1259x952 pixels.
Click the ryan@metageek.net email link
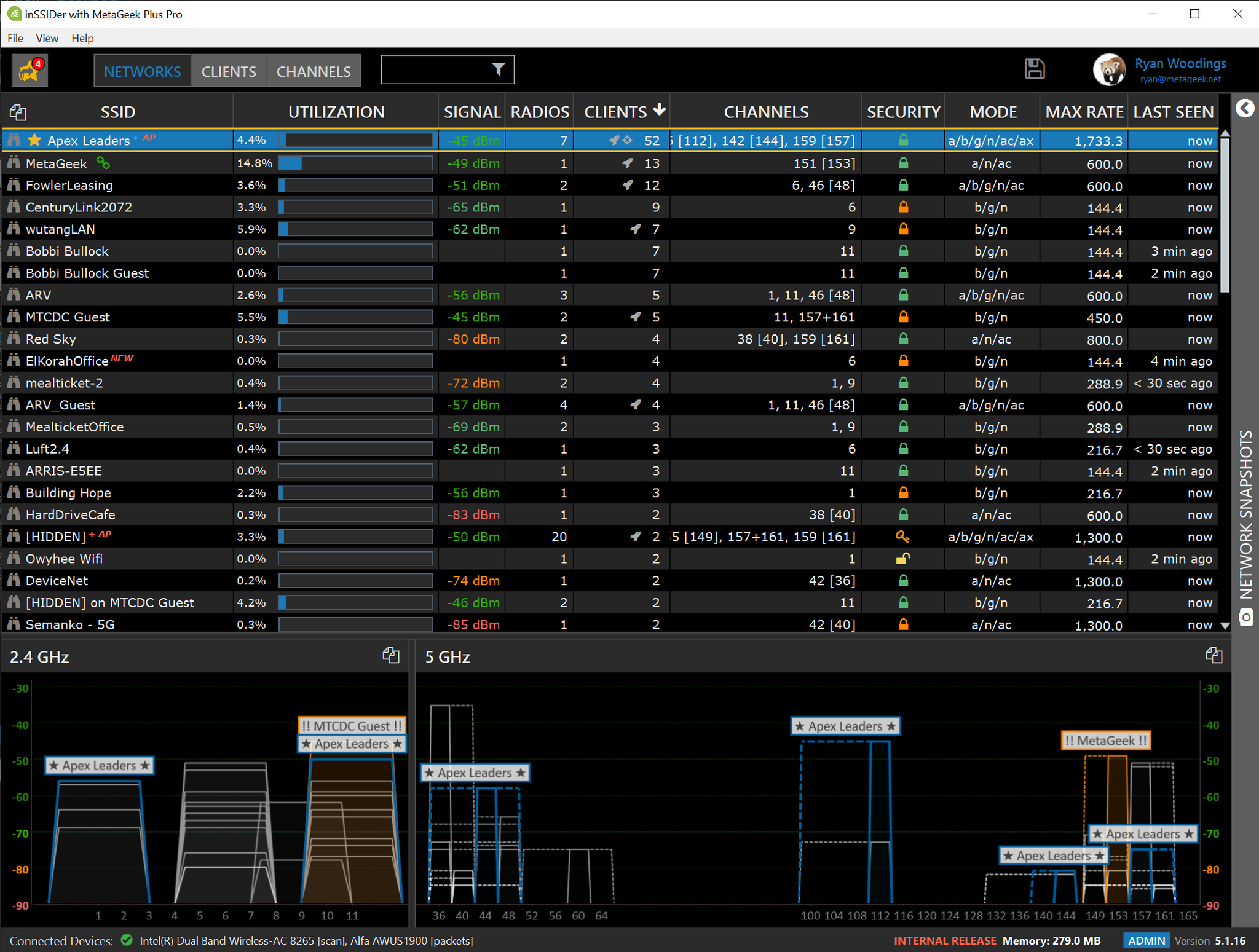[x=1180, y=79]
